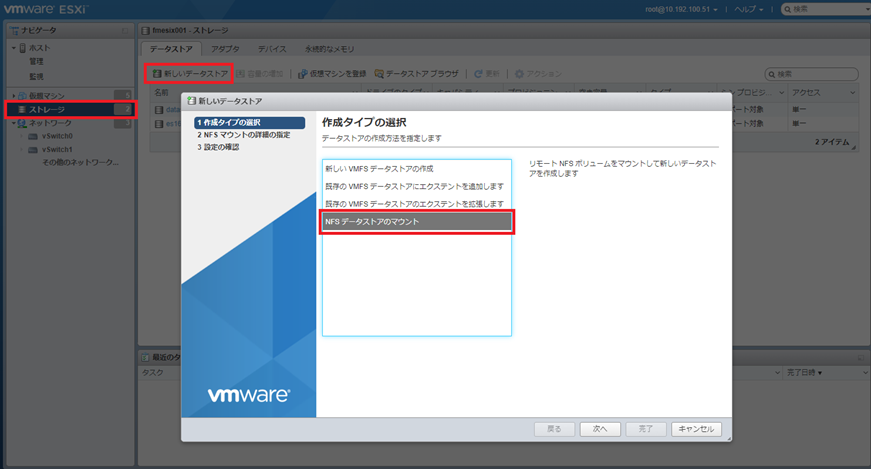
Task: Collapse the ホスト tree node
Action: (12, 48)
